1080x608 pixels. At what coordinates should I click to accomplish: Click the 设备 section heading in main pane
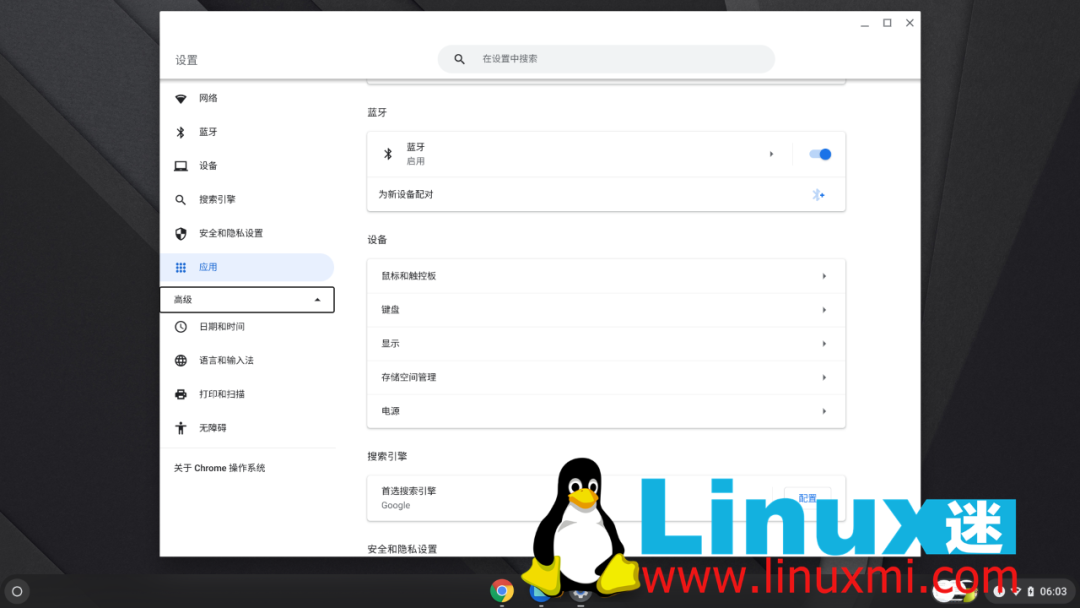point(377,240)
